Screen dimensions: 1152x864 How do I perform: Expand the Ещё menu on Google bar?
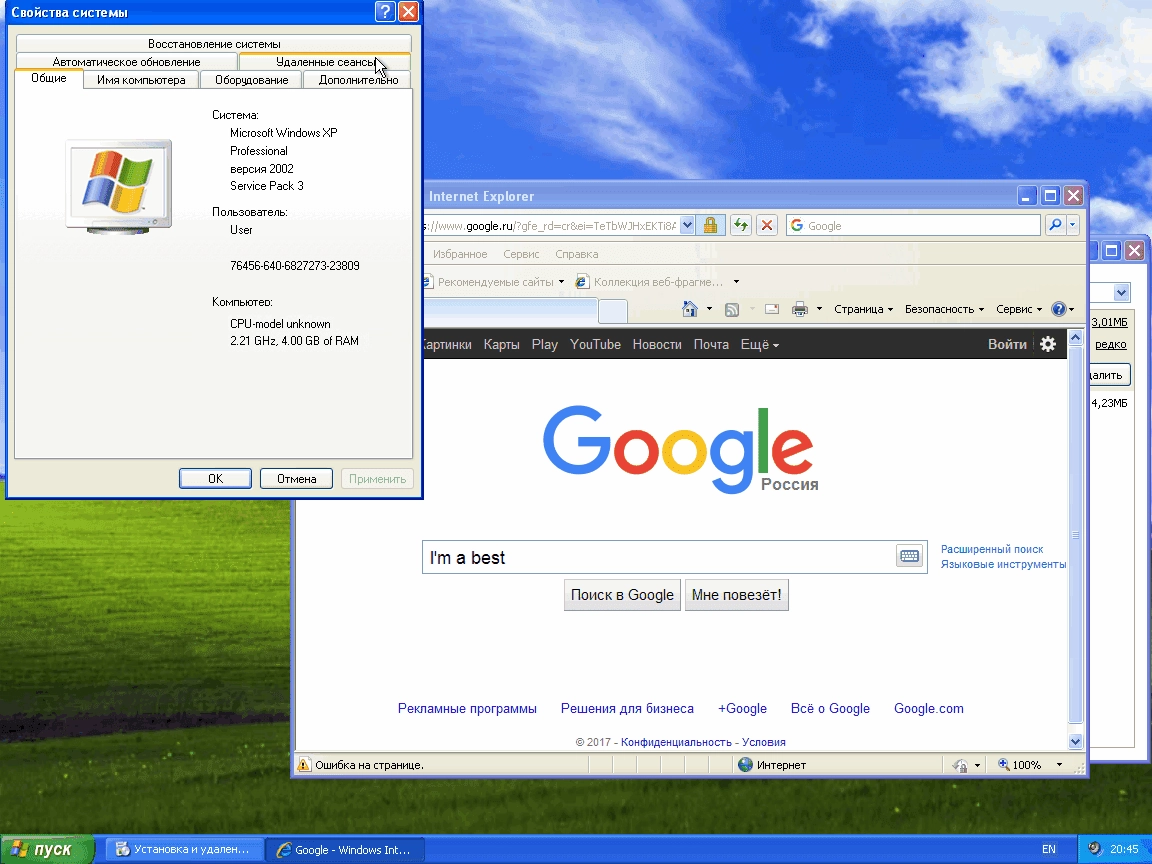(x=760, y=345)
